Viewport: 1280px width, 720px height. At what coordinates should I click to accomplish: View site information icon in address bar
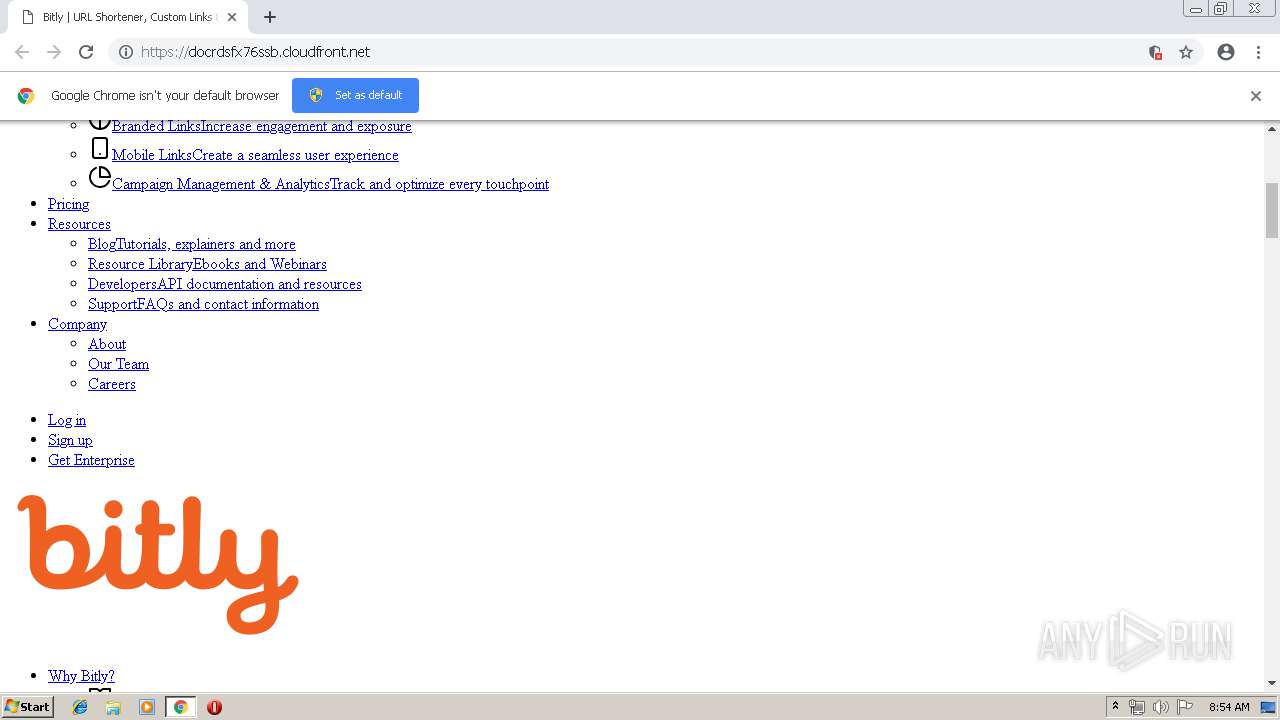pyautogui.click(x=126, y=52)
